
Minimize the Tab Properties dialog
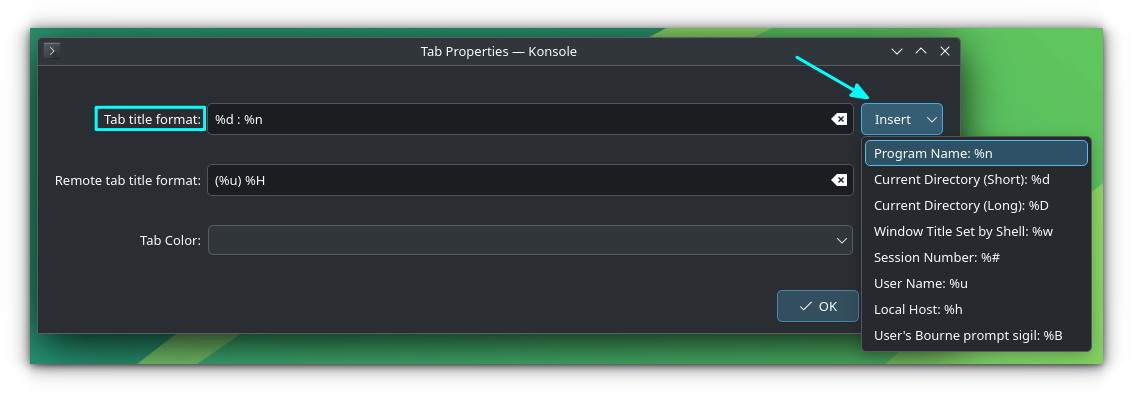pyautogui.click(x=897, y=51)
